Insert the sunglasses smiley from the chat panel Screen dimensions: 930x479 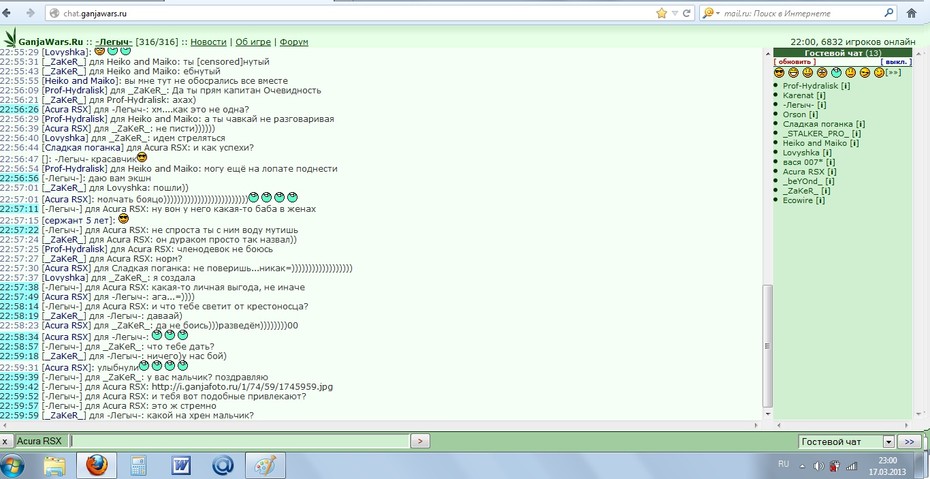coord(779,72)
